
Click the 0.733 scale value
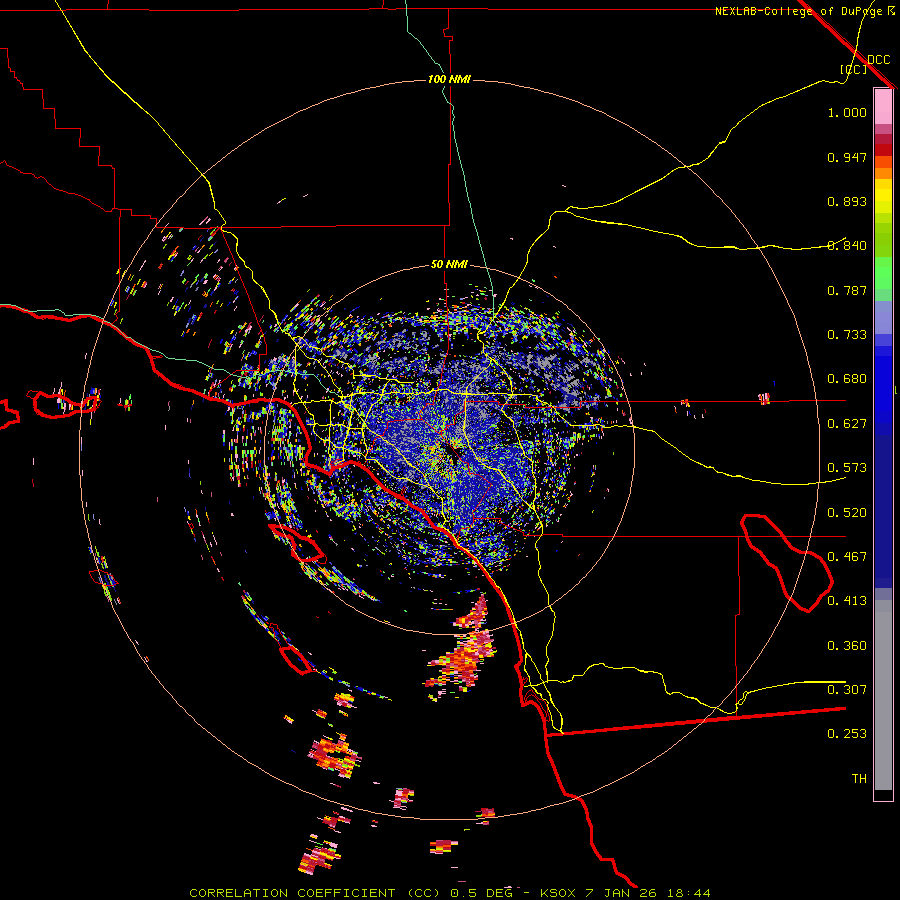[847, 335]
